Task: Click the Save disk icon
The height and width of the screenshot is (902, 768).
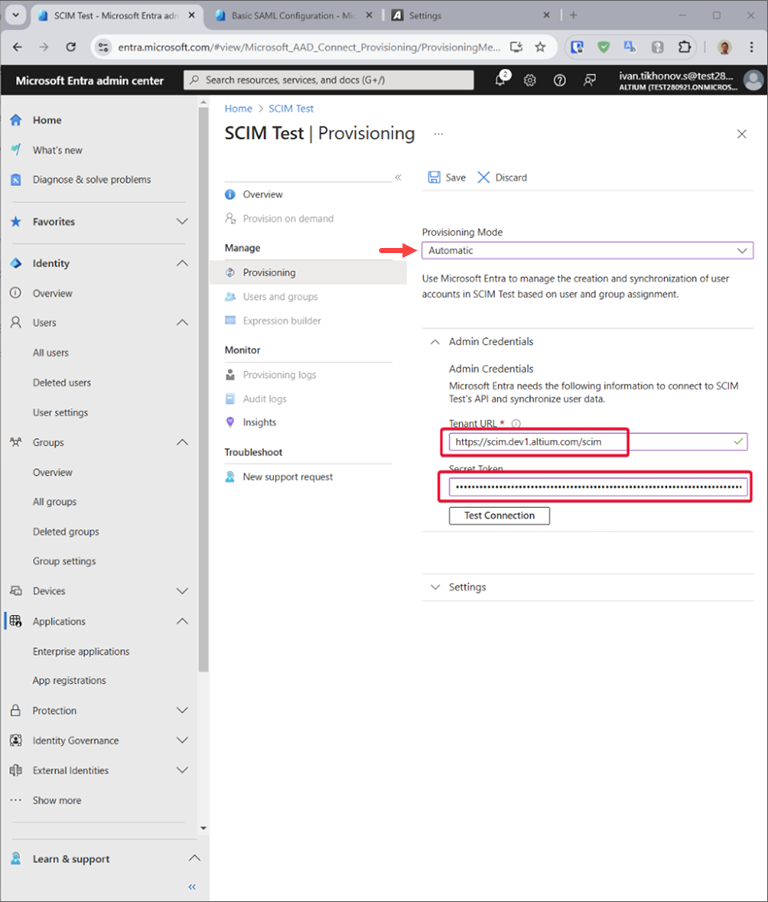Action: point(434,177)
